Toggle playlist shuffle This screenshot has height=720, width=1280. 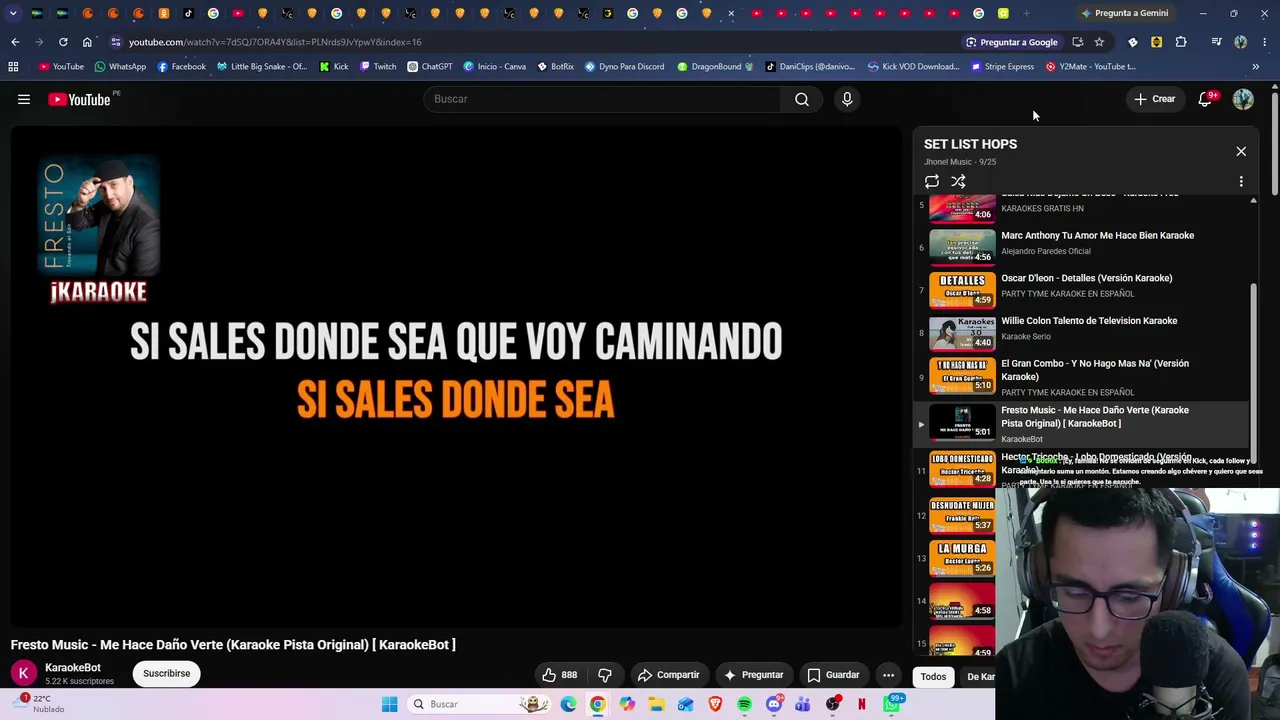pyautogui.click(x=958, y=181)
